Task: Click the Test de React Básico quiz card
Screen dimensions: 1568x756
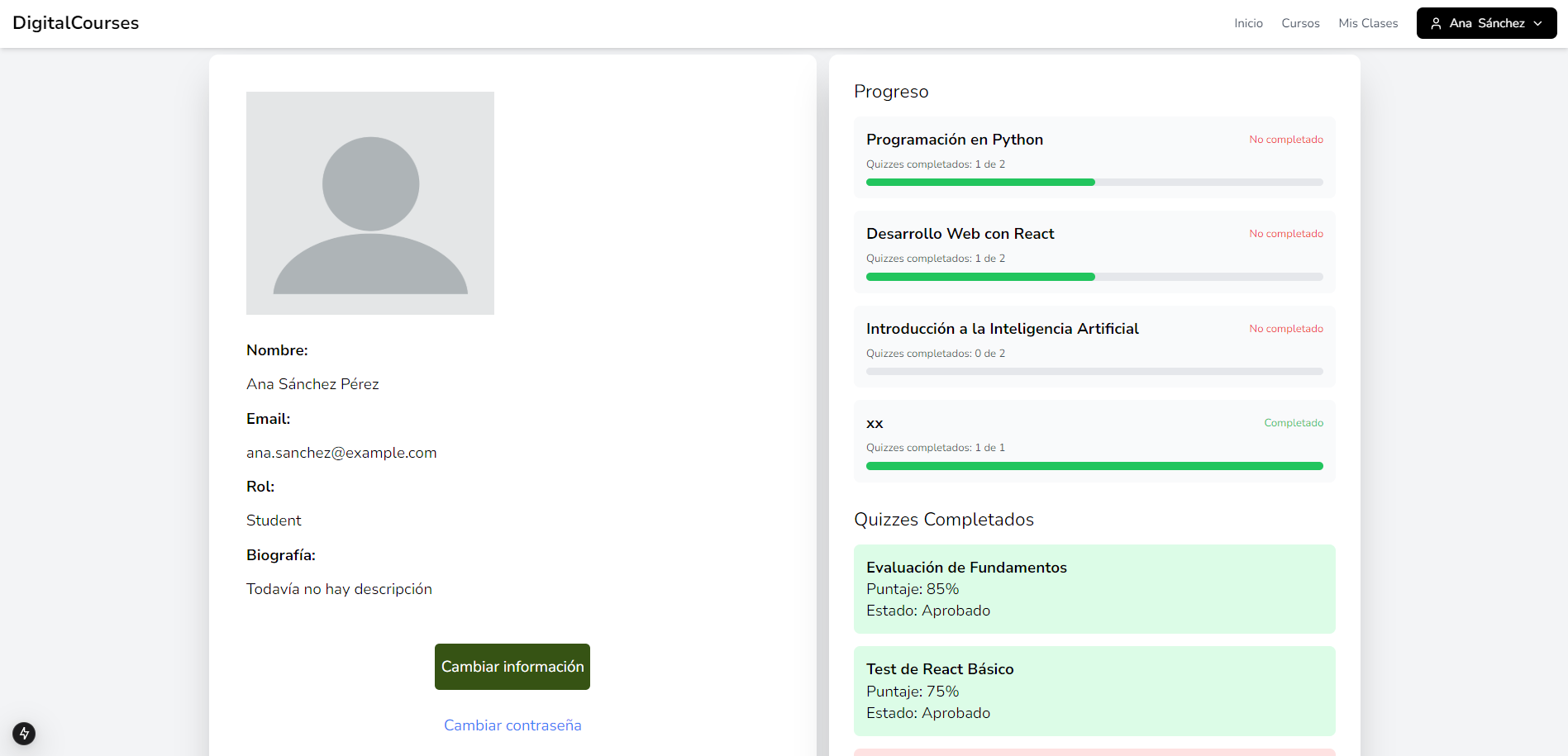Action: pos(1094,690)
